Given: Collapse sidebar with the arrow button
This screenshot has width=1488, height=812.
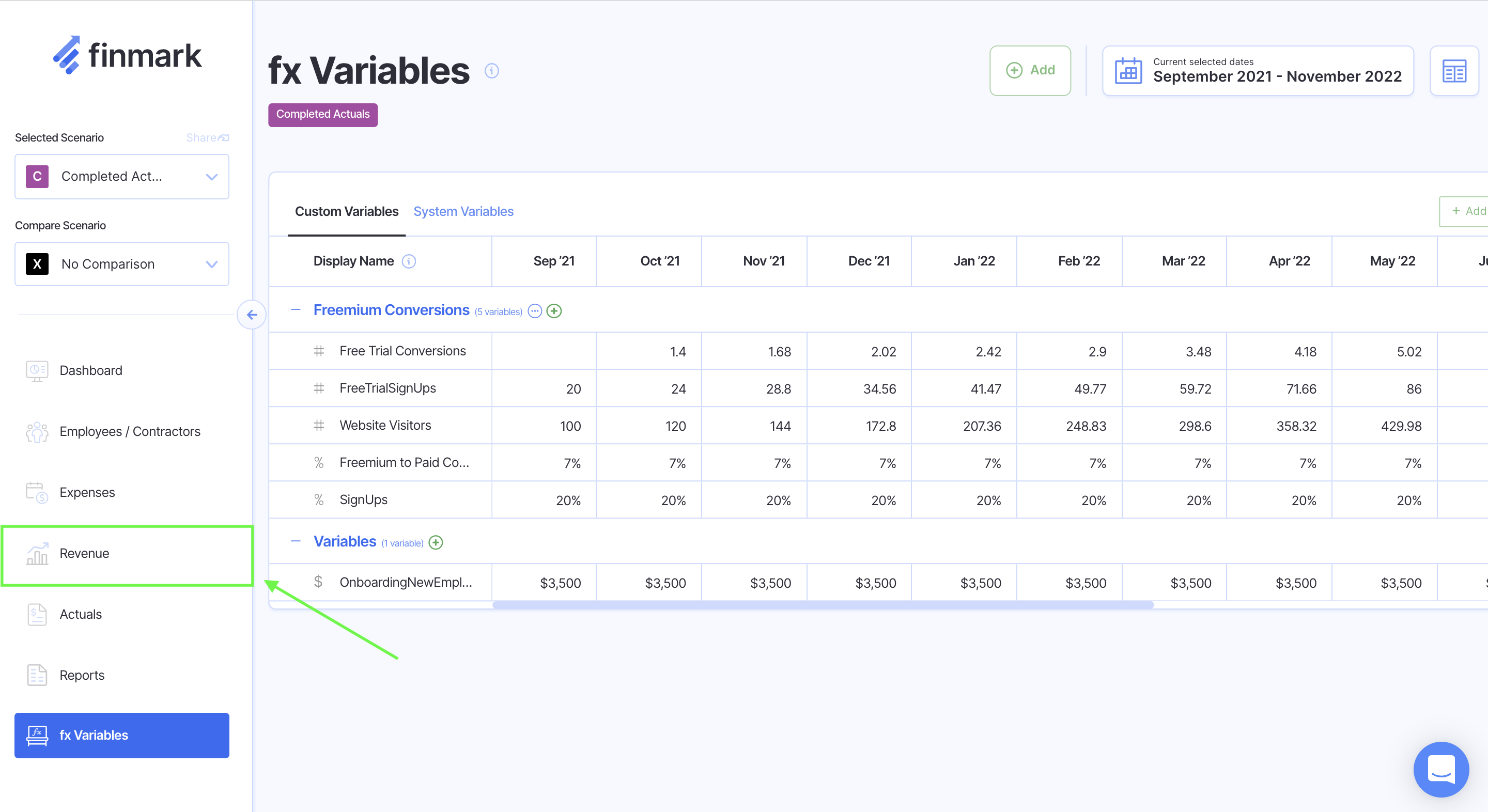Looking at the screenshot, I should click(252, 315).
